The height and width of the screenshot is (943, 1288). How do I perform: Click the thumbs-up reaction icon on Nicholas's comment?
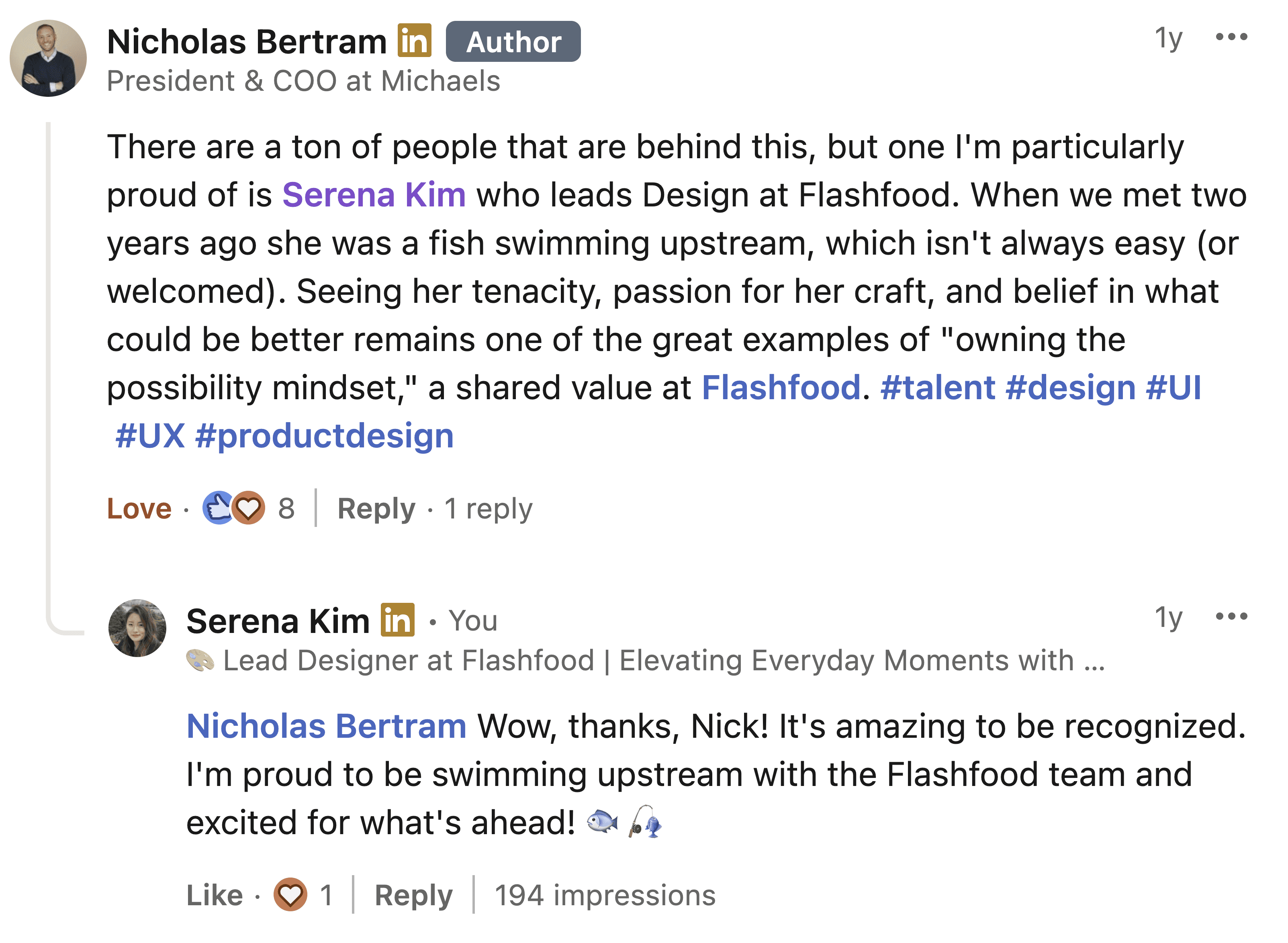coord(218,508)
